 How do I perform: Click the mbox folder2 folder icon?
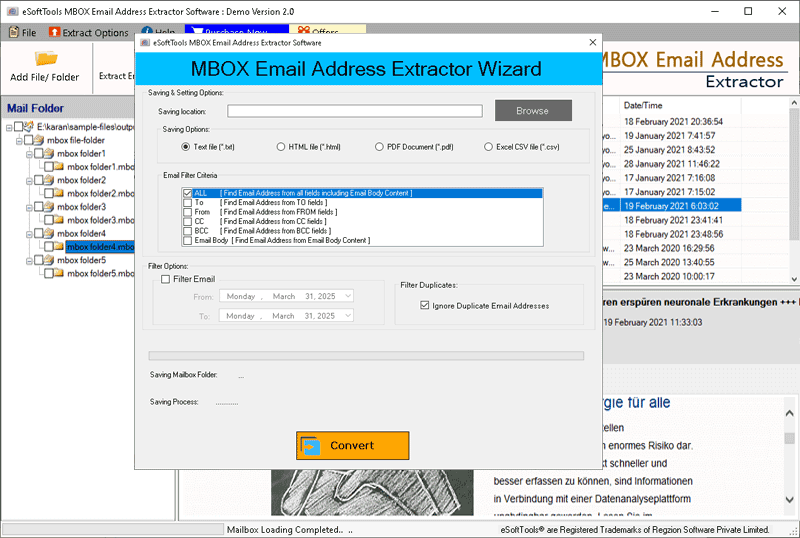point(49,180)
